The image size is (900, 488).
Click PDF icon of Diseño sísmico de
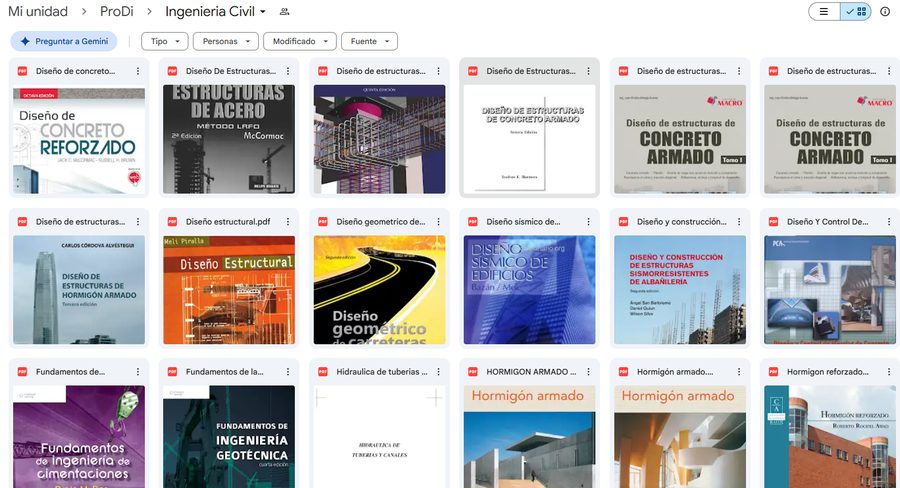click(x=473, y=222)
